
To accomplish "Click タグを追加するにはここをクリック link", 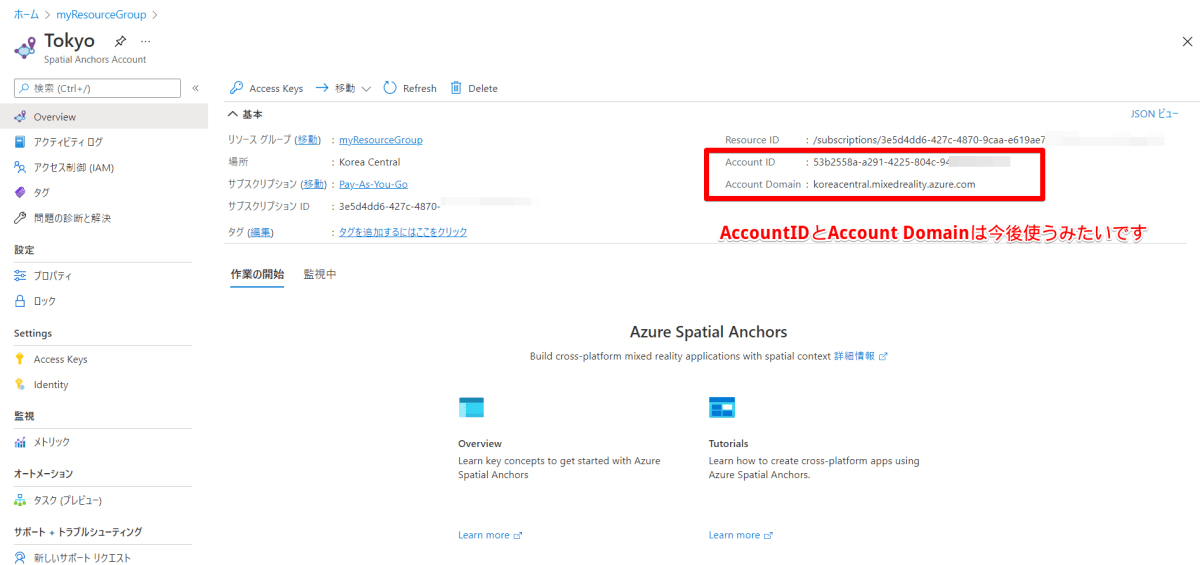I will pyautogui.click(x=403, y=232).
